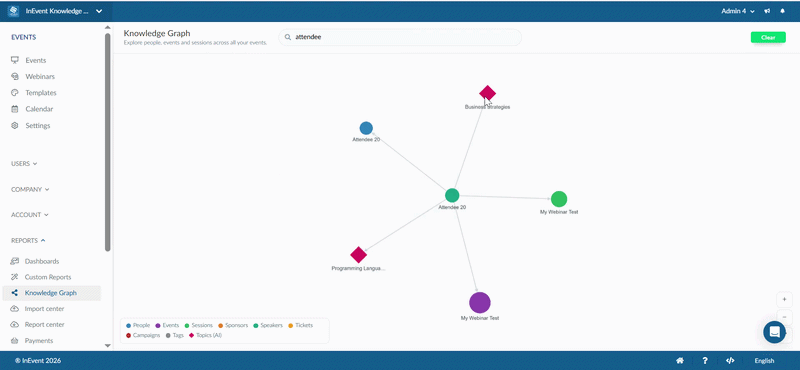Expand the COMPANY section
The height and width of the screenshot is (370, 800).
[x=30, y=189]
